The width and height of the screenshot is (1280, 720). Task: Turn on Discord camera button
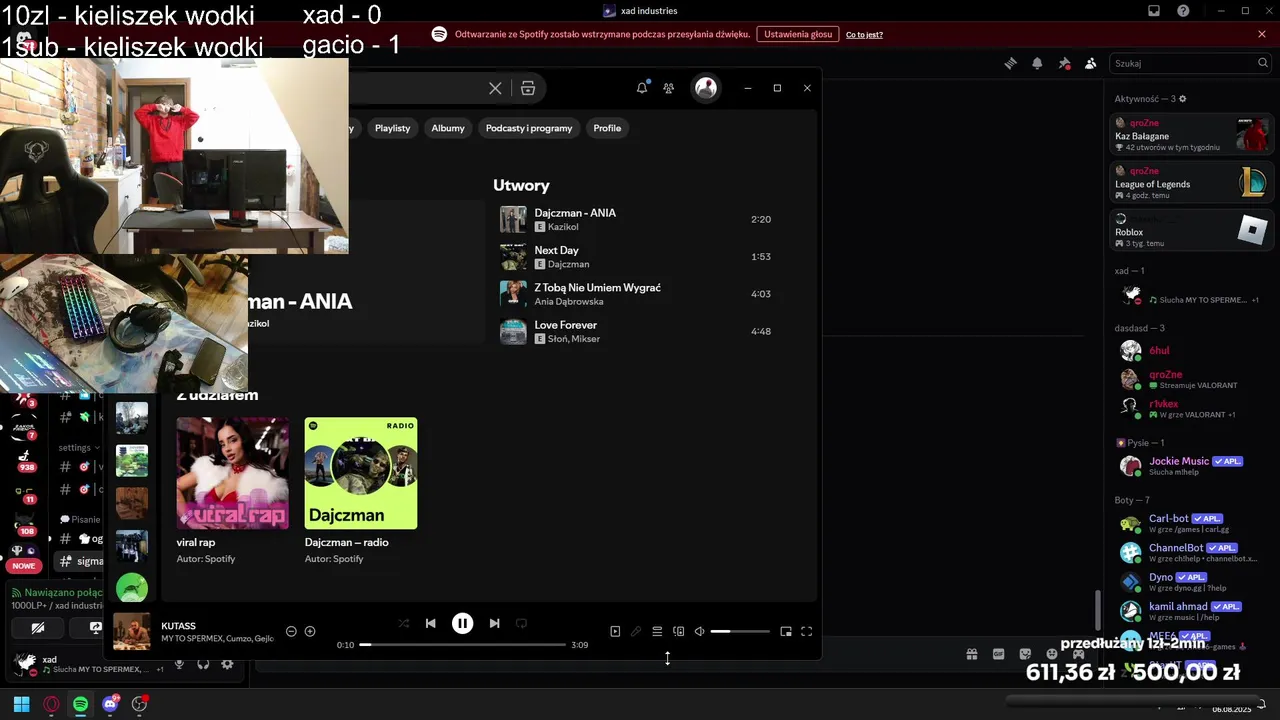click(38, 628)
